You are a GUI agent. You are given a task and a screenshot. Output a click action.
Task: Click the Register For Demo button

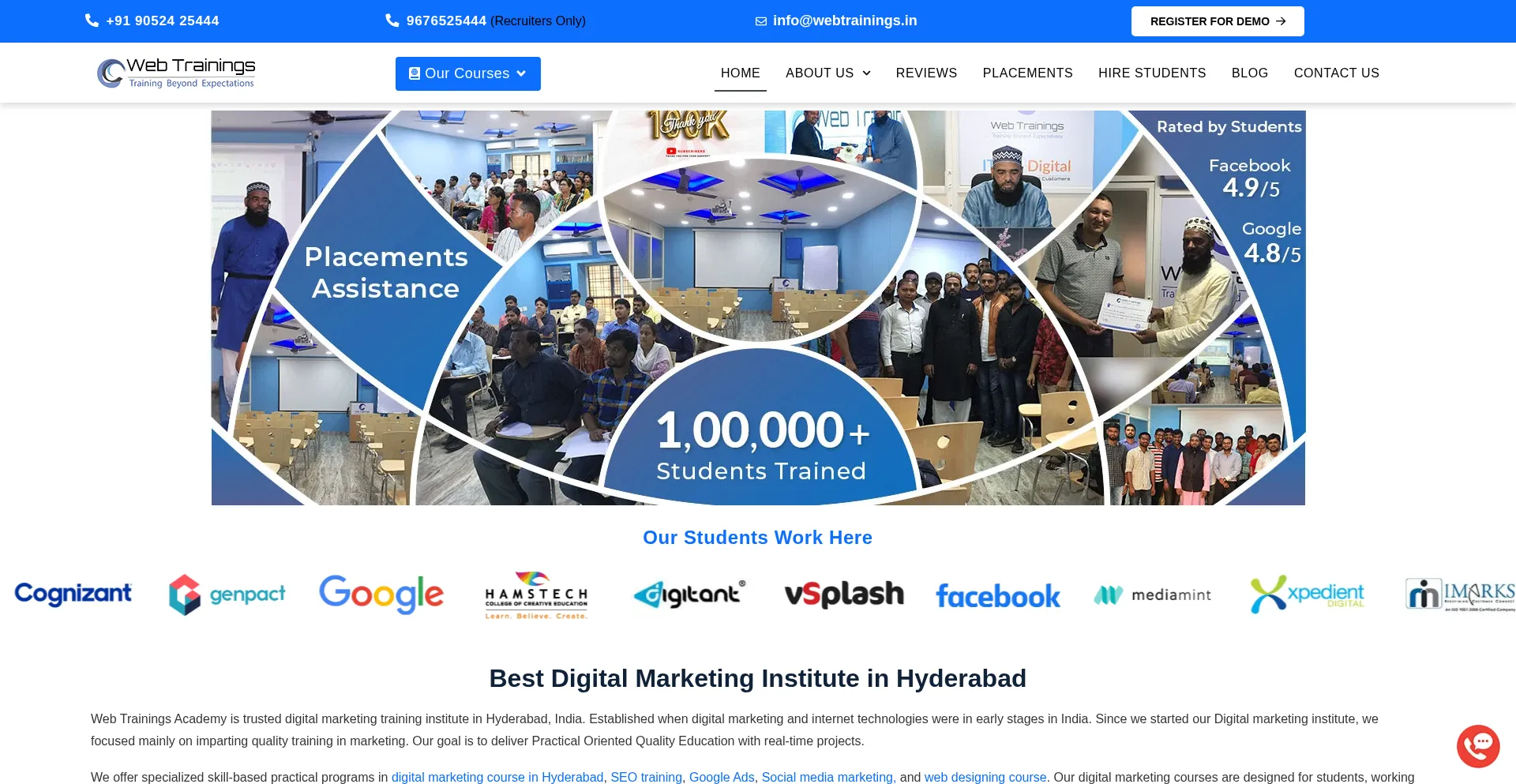[x=1218, y=21]
